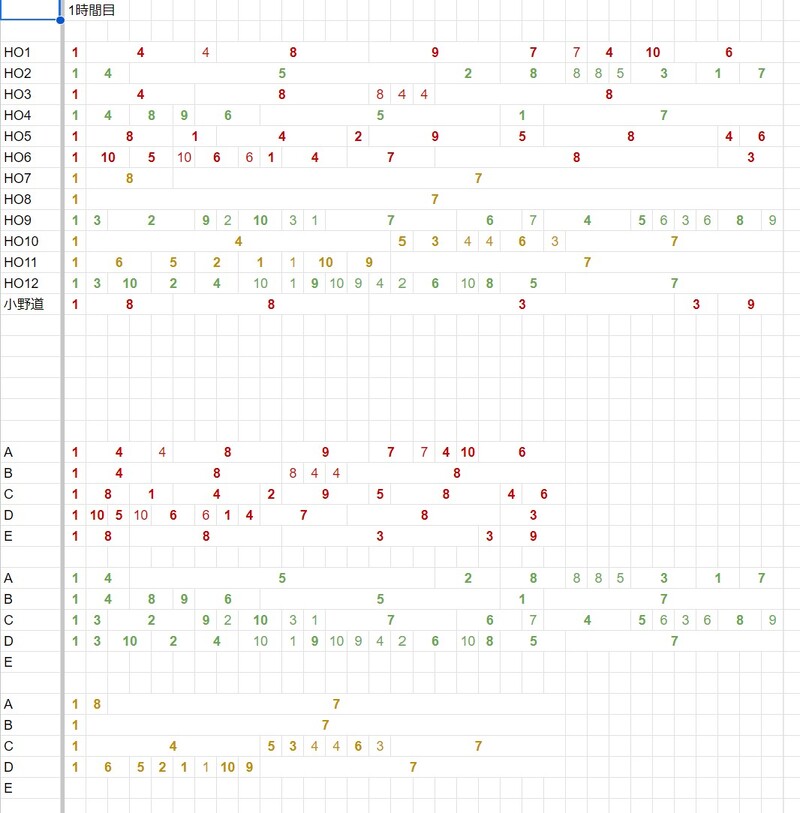Select the HO5 row label
The height and width of the screenshot is (813, 800).
click(x=17, y=136)
